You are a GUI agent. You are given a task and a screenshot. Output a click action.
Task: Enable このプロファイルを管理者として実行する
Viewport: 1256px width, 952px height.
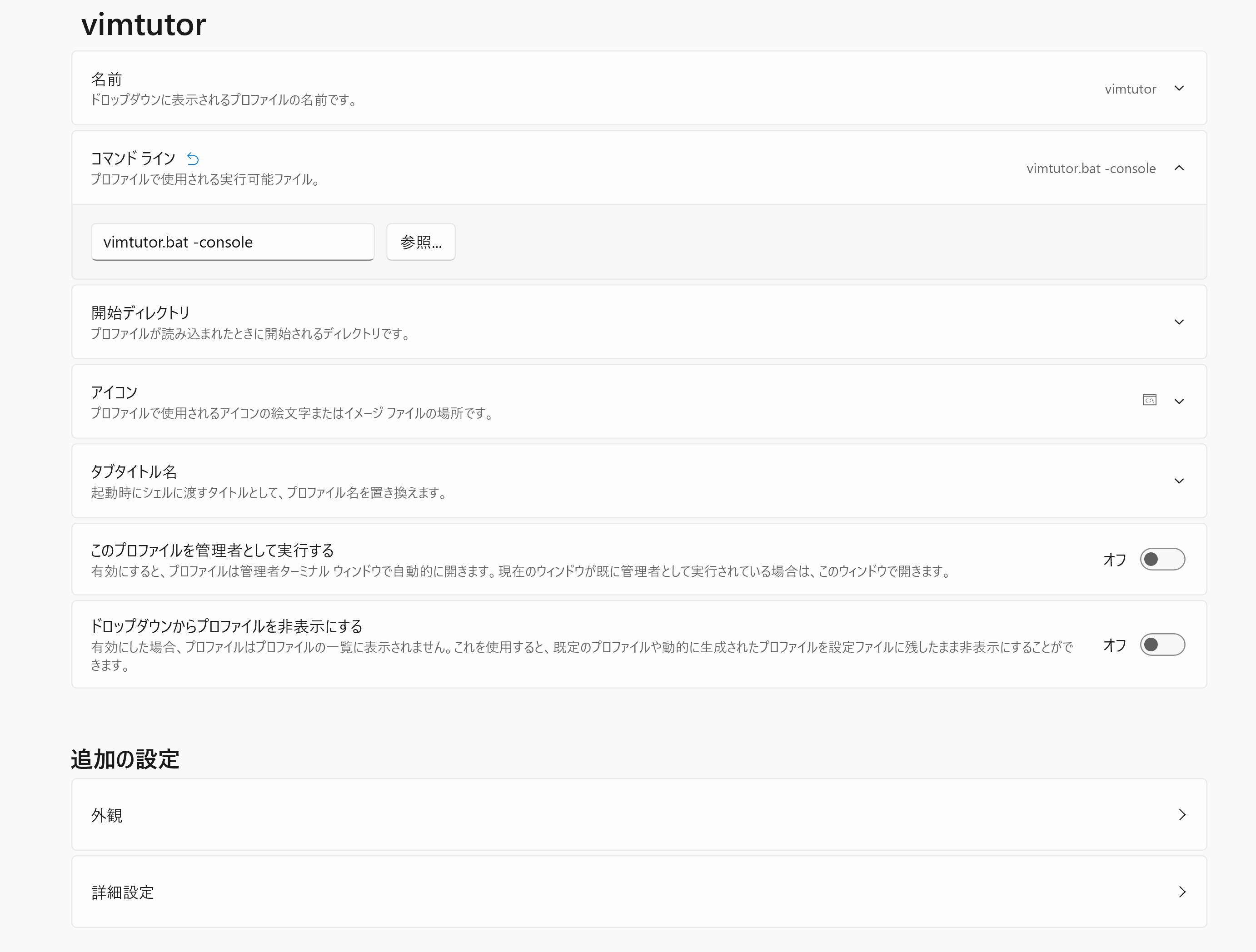pyautogui.click(x=1162, y=559)
